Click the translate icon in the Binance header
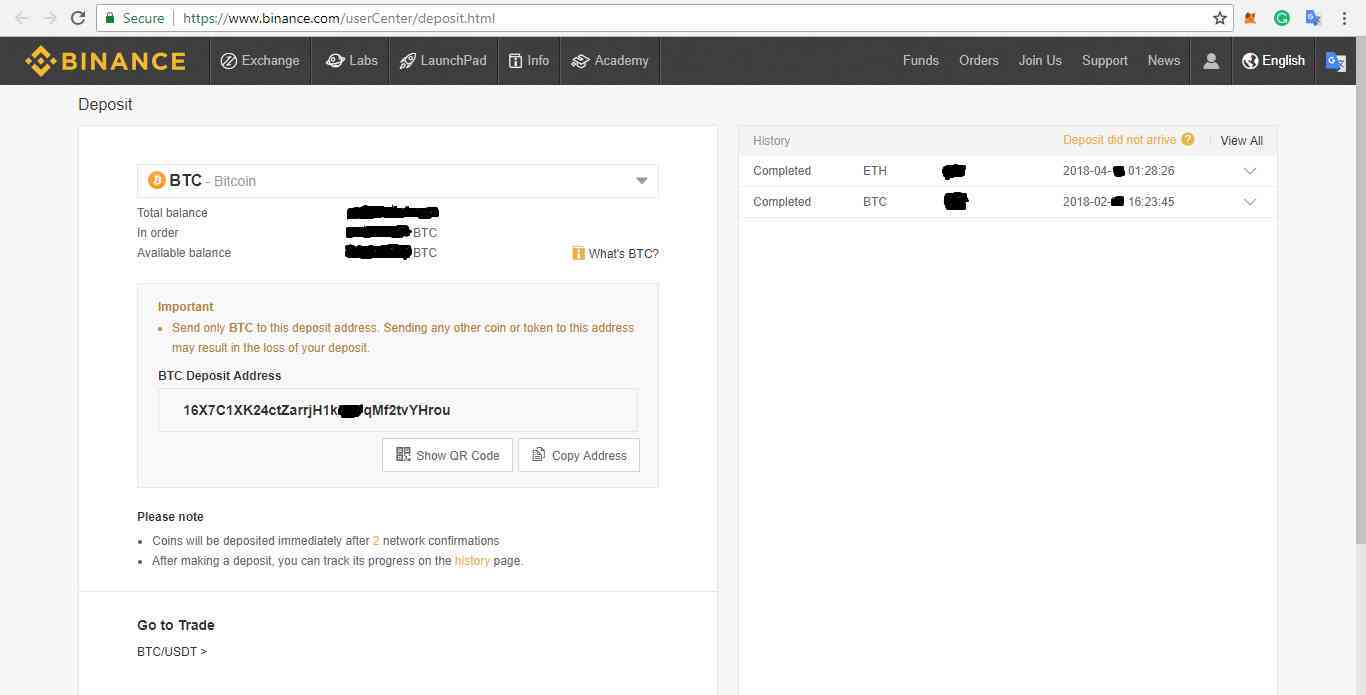This screenshot has height=695, width=1366. click(1336, 61)
